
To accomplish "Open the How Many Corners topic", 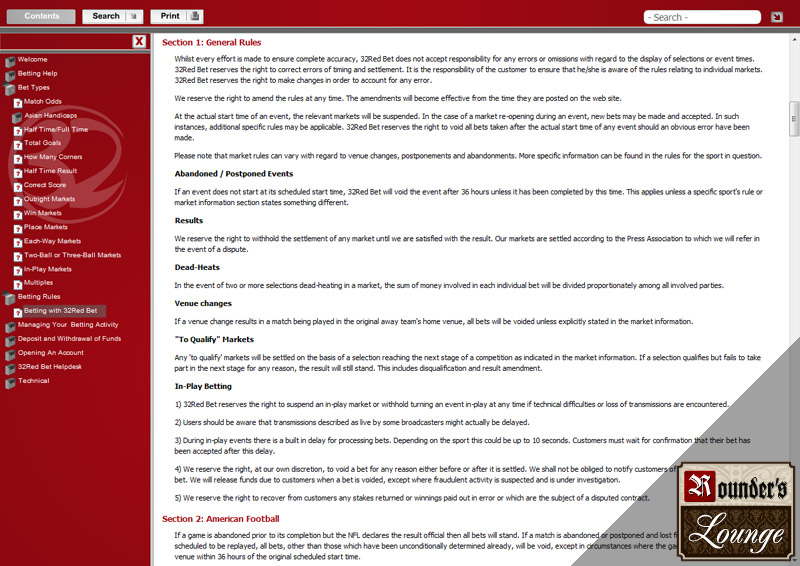I will (x=53, y=157).
